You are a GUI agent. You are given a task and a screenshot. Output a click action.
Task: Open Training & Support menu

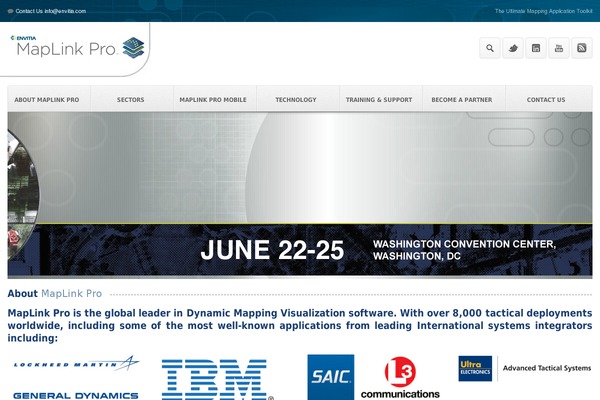pyautogui.click(x=379, y=100)
